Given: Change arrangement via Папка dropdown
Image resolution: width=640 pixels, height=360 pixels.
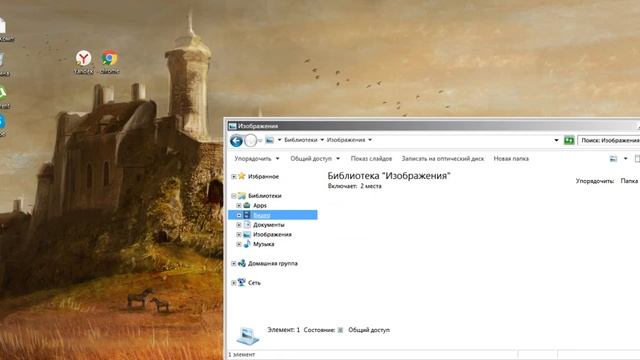Looking at the screenshot, I should click(629, 181).
